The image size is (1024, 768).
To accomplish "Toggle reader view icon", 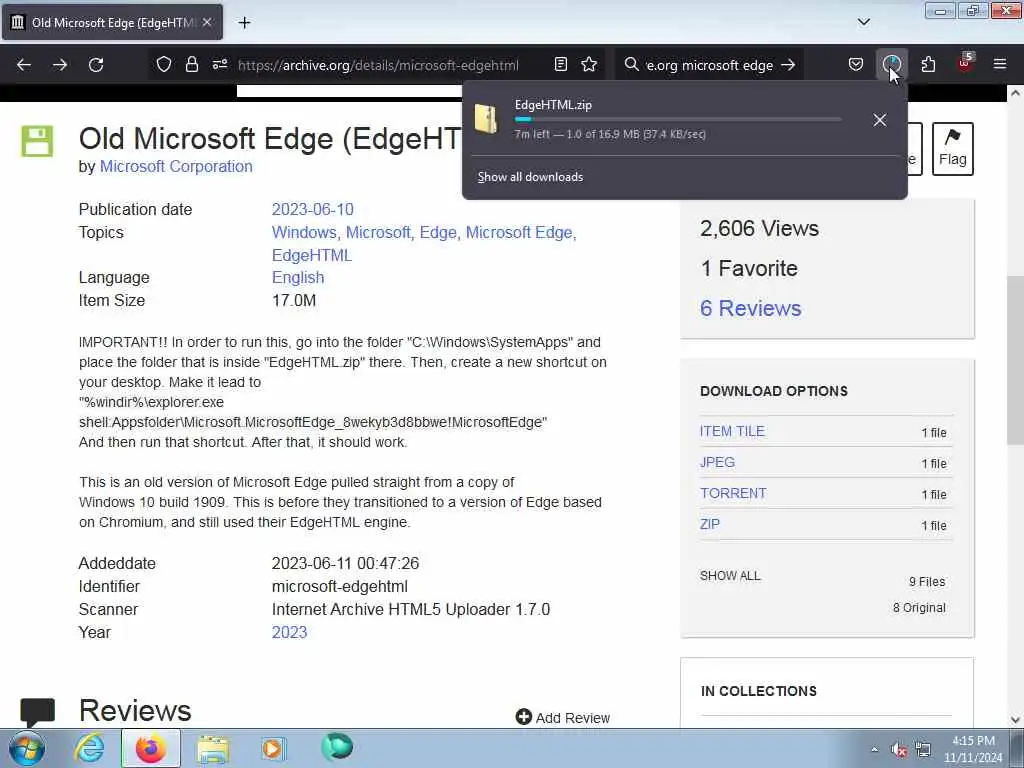I will [x=560, y=65].
